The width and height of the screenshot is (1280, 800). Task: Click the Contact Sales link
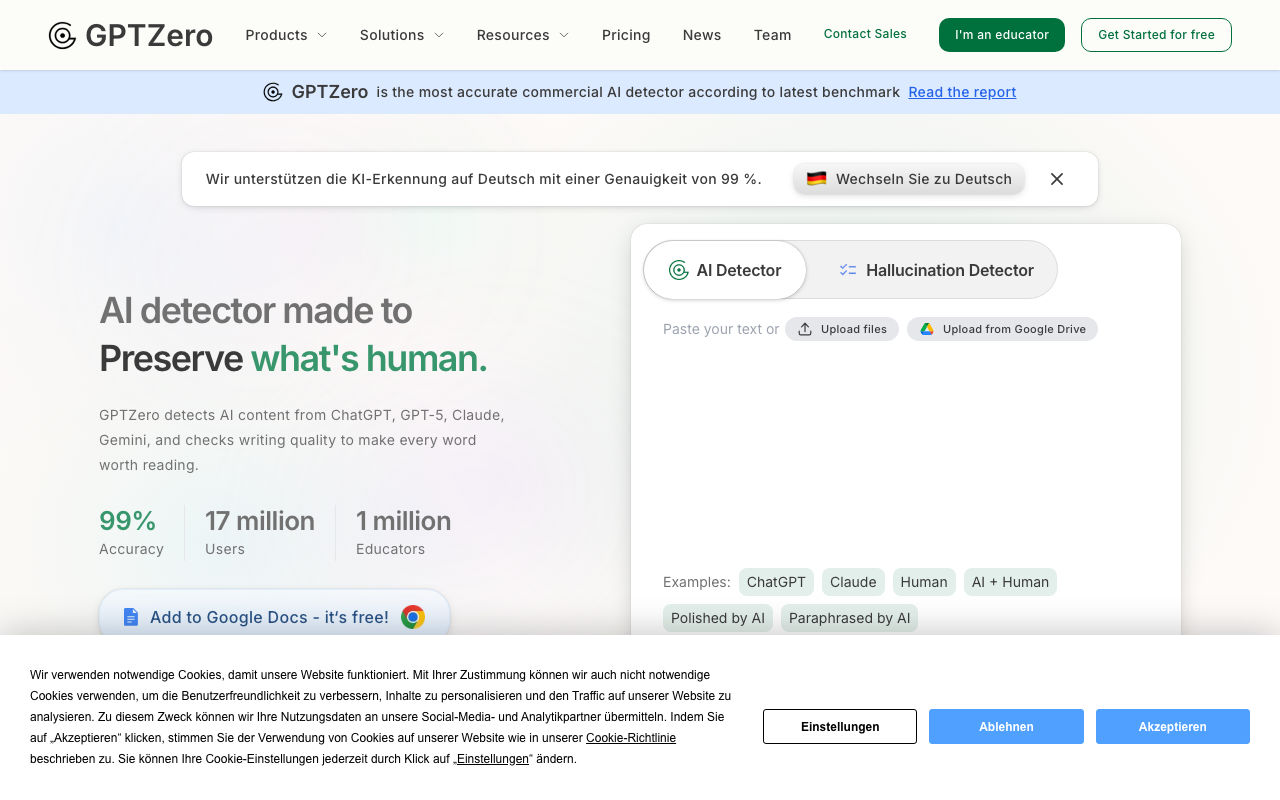(x=865, y=34)
